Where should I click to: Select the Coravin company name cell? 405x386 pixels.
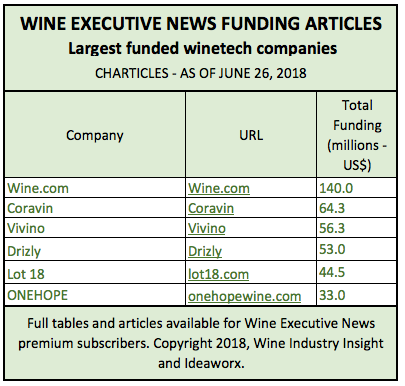[95, 208]
